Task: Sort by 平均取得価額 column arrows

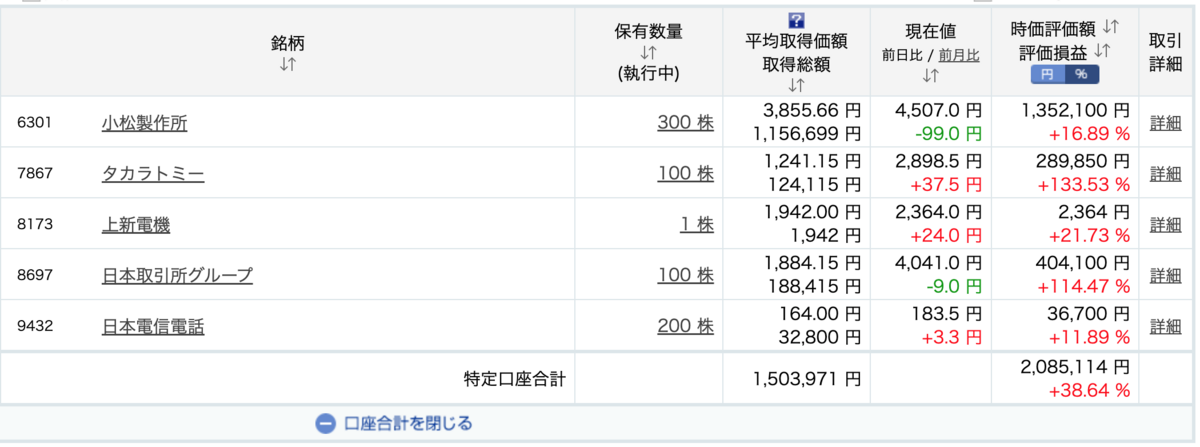Action: 796,86
